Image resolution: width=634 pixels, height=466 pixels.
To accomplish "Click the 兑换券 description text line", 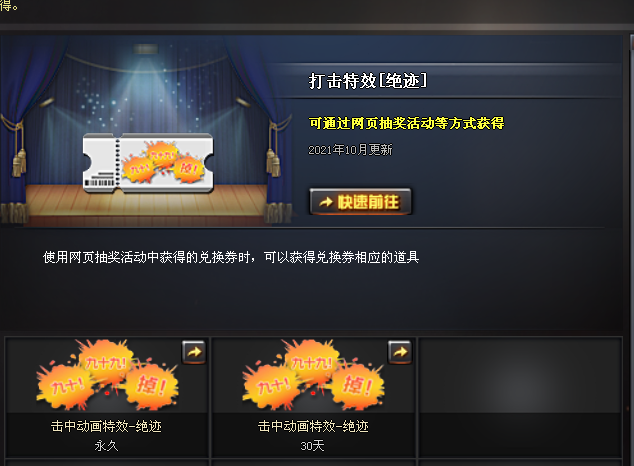I will (231, 257).
